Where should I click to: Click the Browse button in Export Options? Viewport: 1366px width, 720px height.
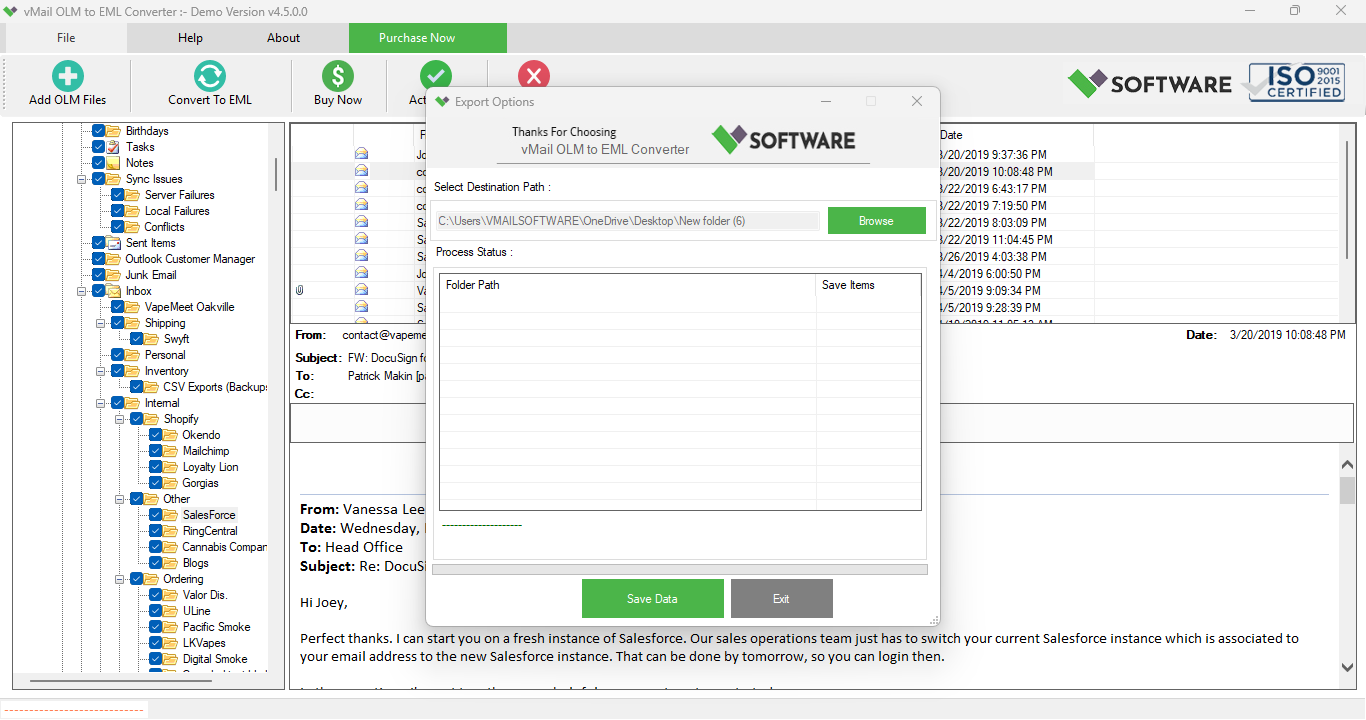point(876,220)
